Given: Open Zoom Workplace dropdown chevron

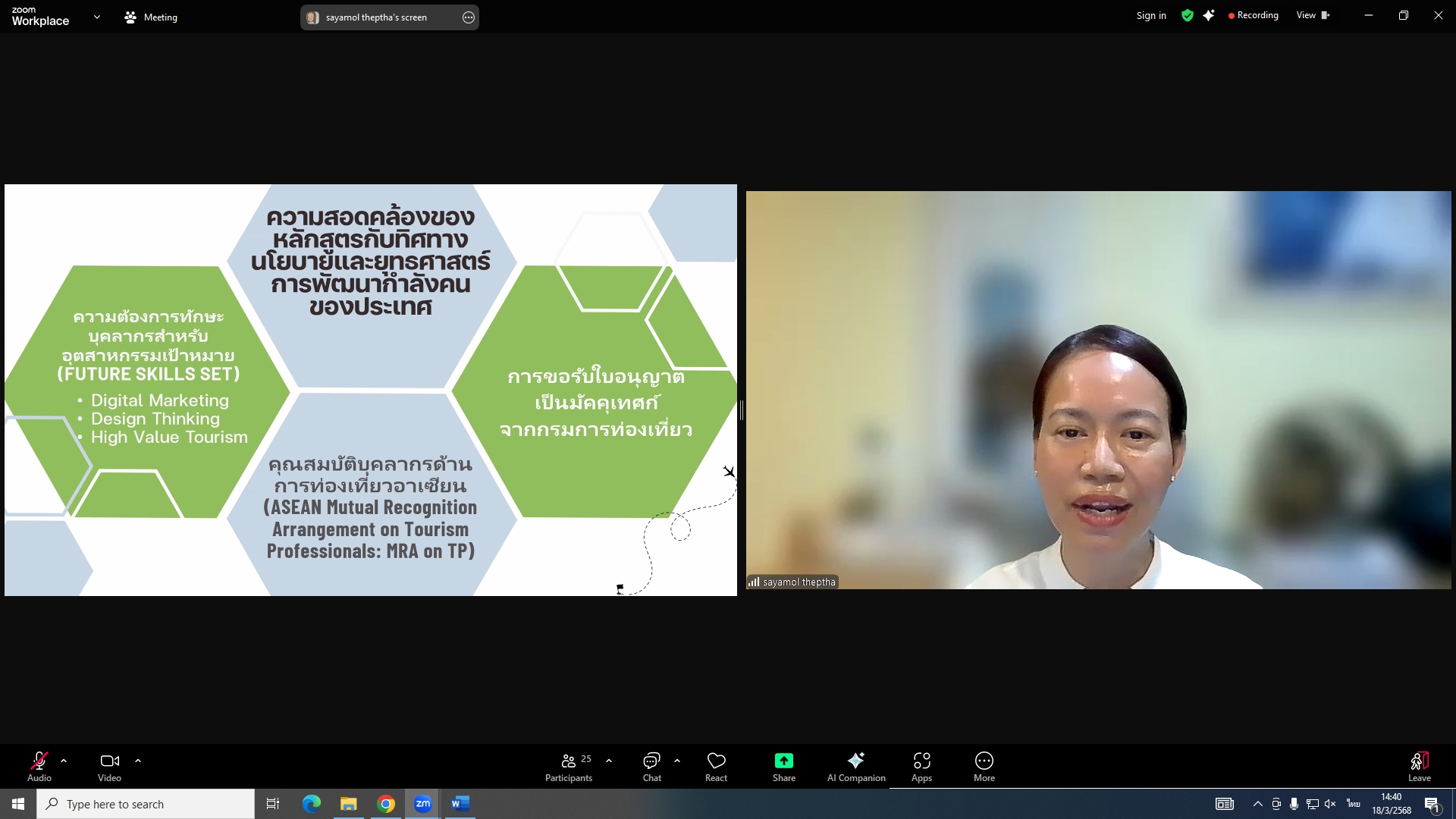Looking at the screenshot, I should tap(96, 17).
